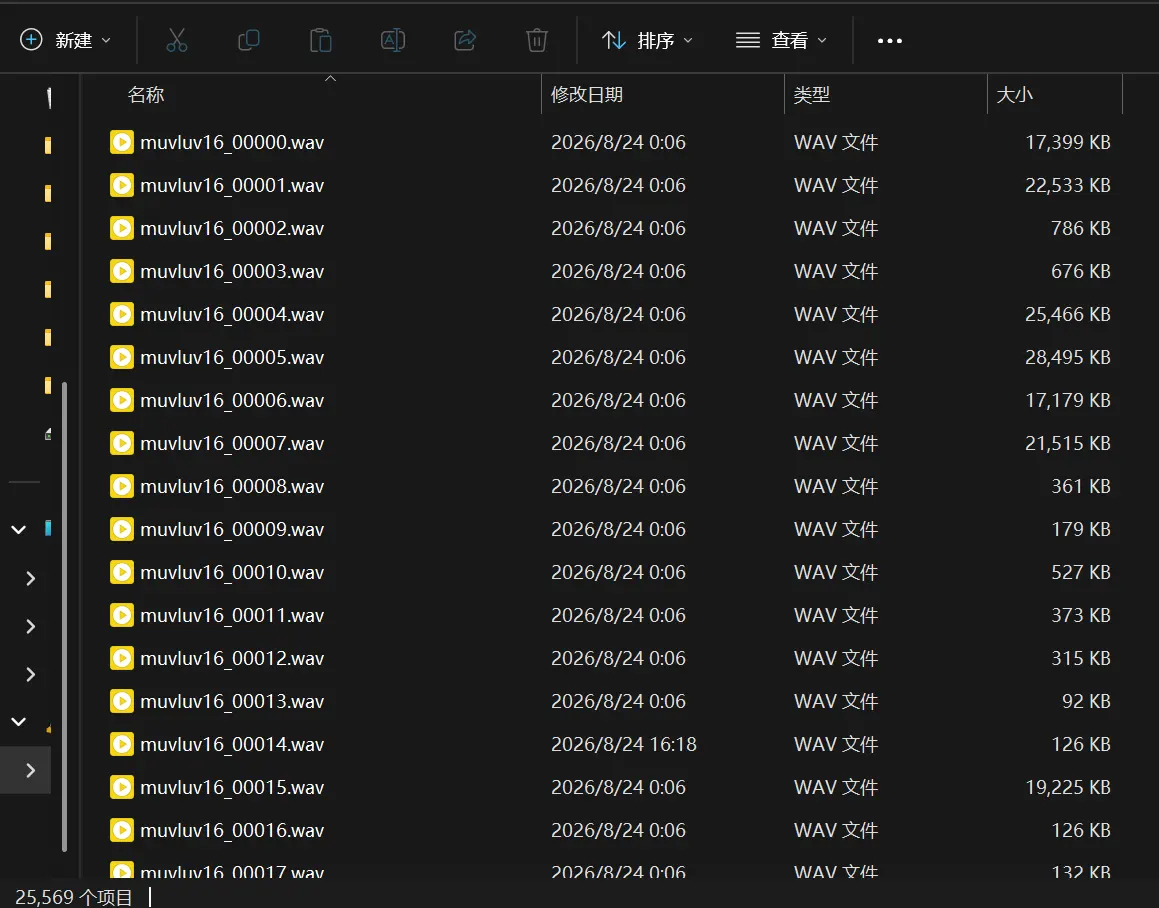Click icon of muvluv16_00016.wav
This screenshot has height=908, width=1159.
click(122, 830)
